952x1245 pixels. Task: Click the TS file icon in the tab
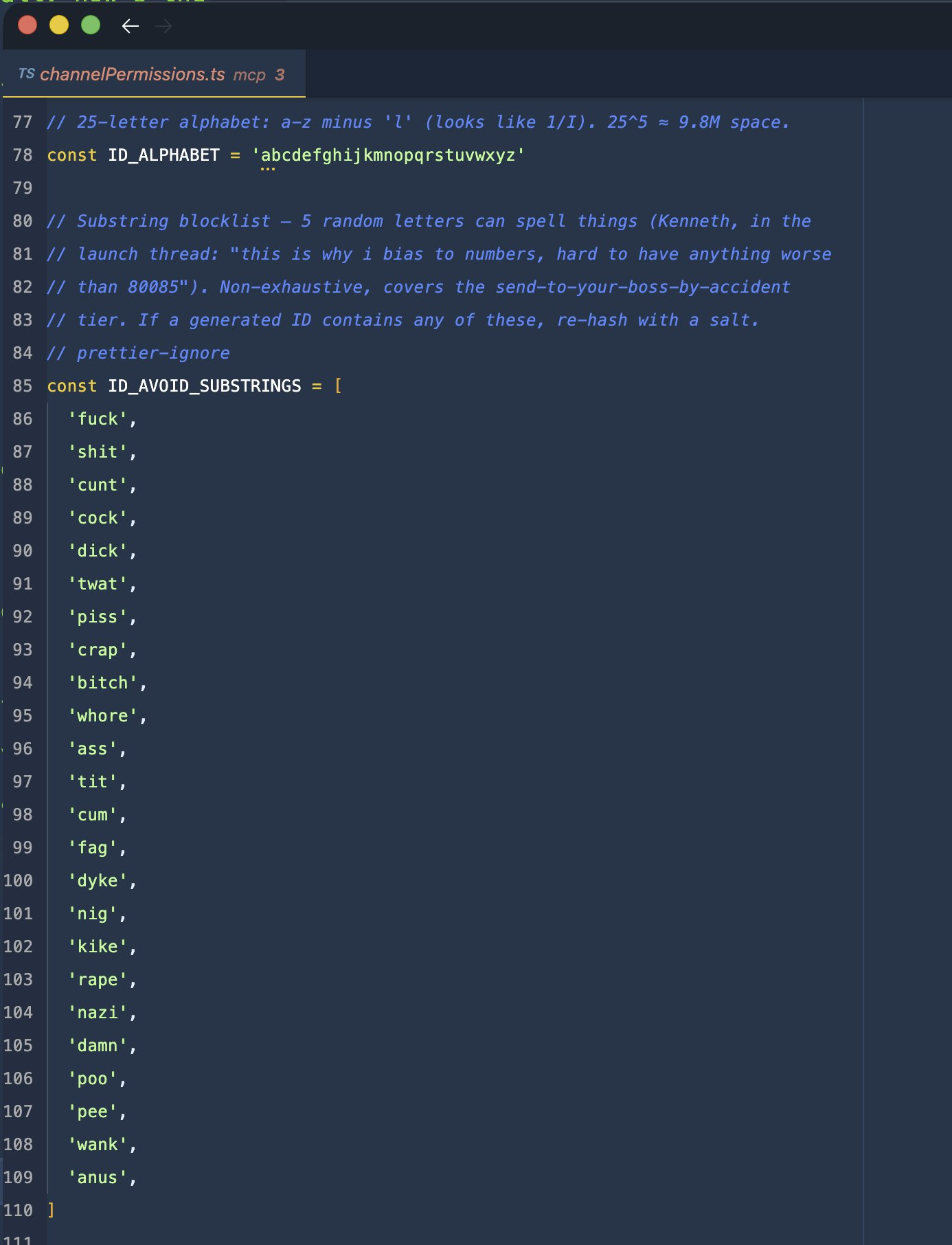[26, 74]
